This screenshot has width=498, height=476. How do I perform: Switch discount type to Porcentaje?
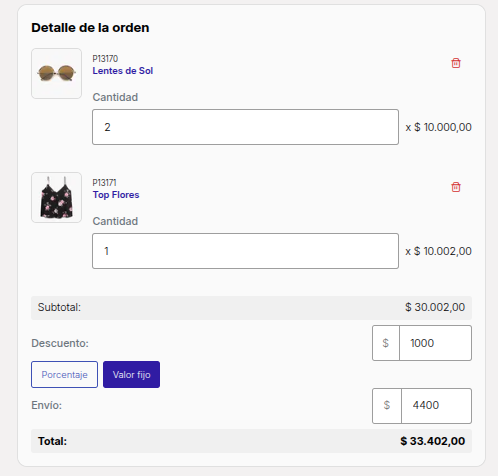tap(64, 375)
